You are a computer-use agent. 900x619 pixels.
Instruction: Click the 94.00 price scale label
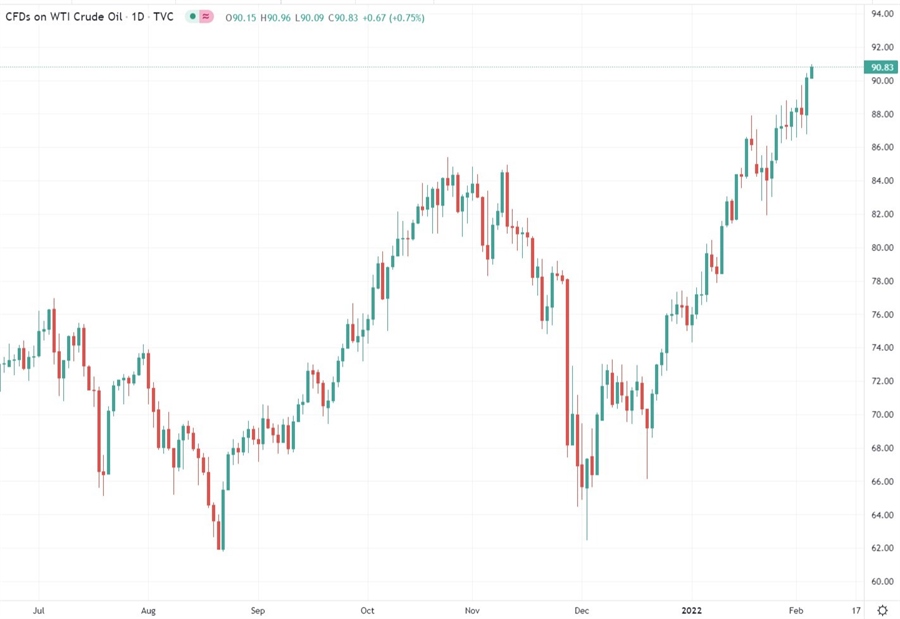coord(881,13)
